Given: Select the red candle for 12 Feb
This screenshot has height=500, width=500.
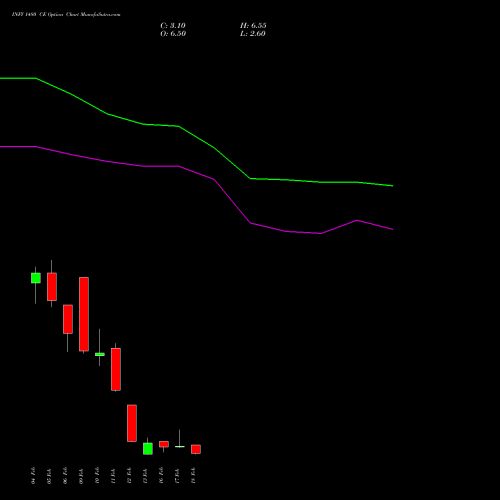Looking at the screenshot, I should [x=132, y=423].
